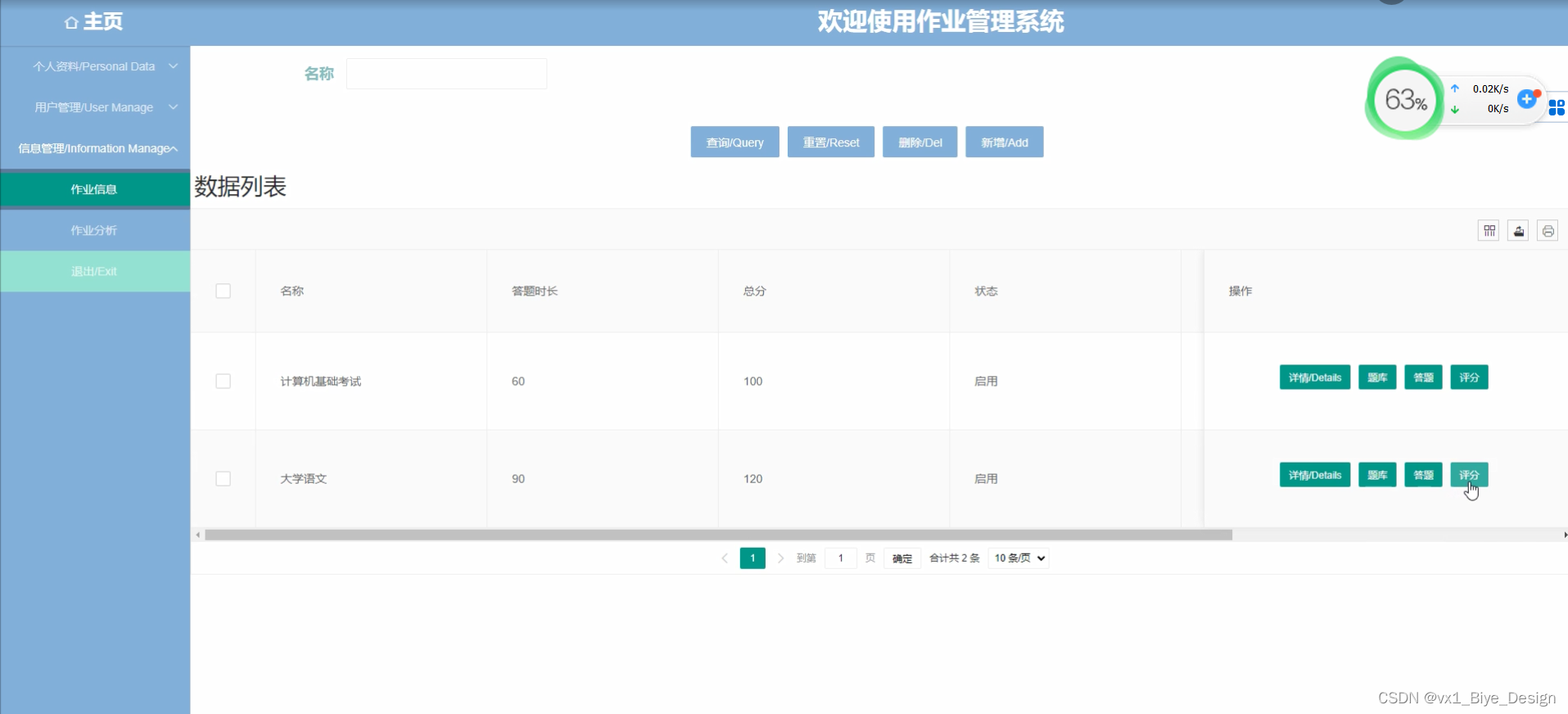Viewport: 1568px width, 714px height.
Task: Click 评分 for 计算机基础考试
Action: pos(1469,377)
